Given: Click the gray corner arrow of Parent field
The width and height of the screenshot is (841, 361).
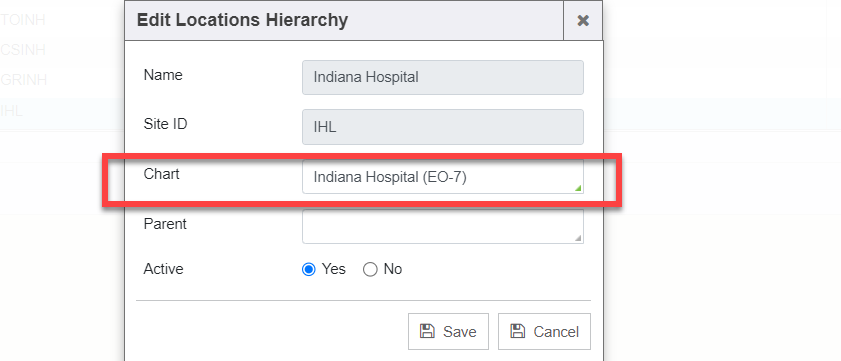Looking at the screenshot, I should (x=578, y=238).
